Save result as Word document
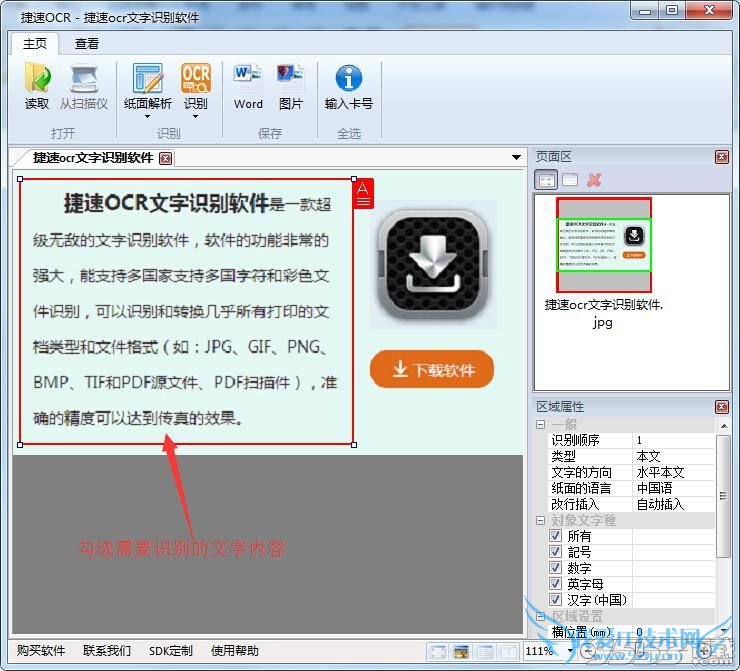This screenshot has height=671, width=740. click(248, 86)
